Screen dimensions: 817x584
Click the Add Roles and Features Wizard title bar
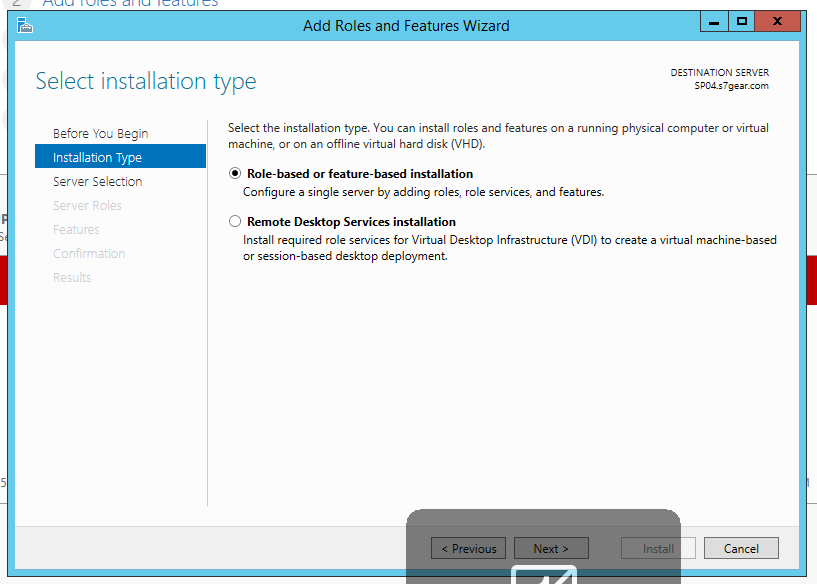pyautogui.click(x=406, y=26)
